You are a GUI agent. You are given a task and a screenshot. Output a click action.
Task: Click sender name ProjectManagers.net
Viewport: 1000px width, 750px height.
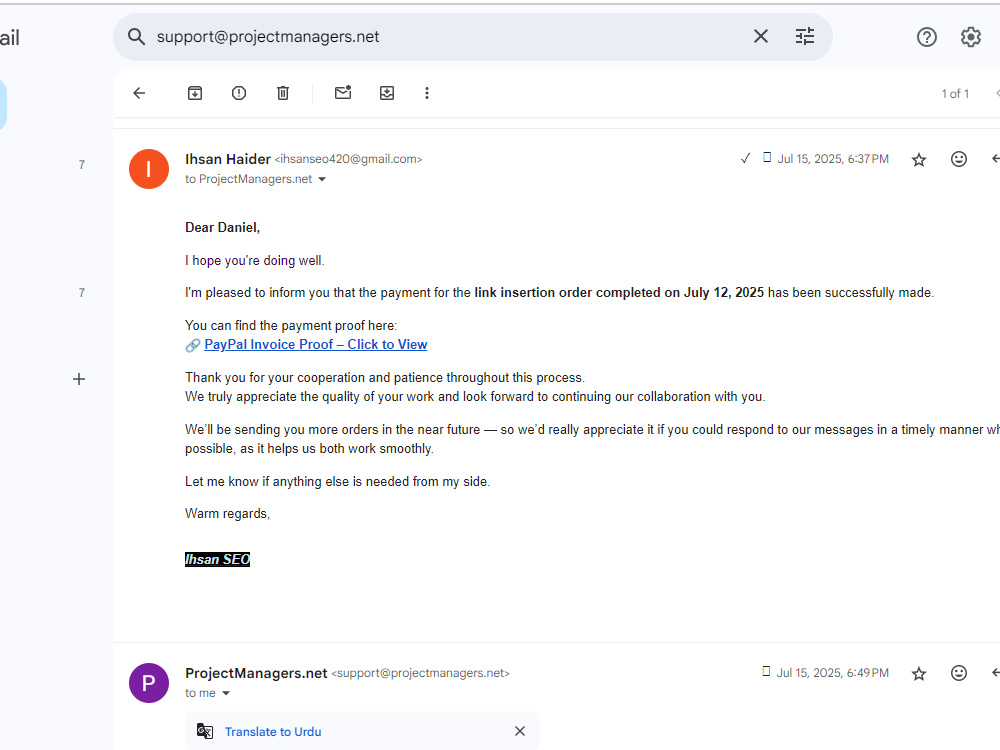(x=256, y=673)
